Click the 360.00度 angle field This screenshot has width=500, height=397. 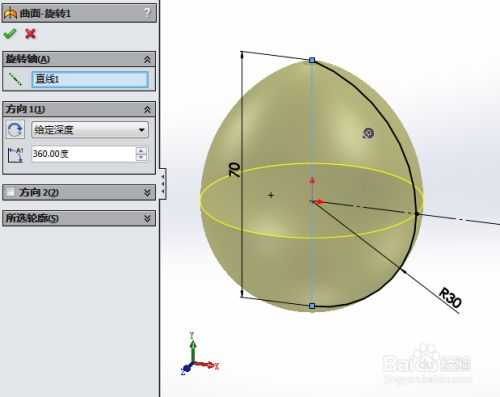point(83,154)
